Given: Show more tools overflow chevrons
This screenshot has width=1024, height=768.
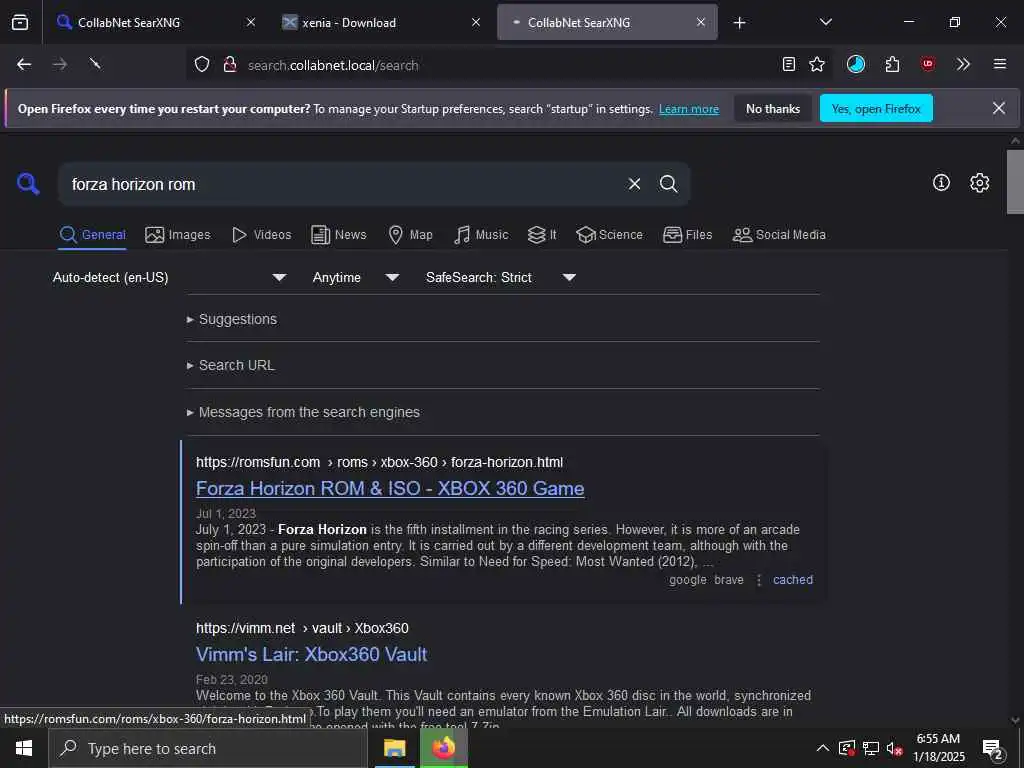Looking at the screenshot, I should (x=963, y=64).
